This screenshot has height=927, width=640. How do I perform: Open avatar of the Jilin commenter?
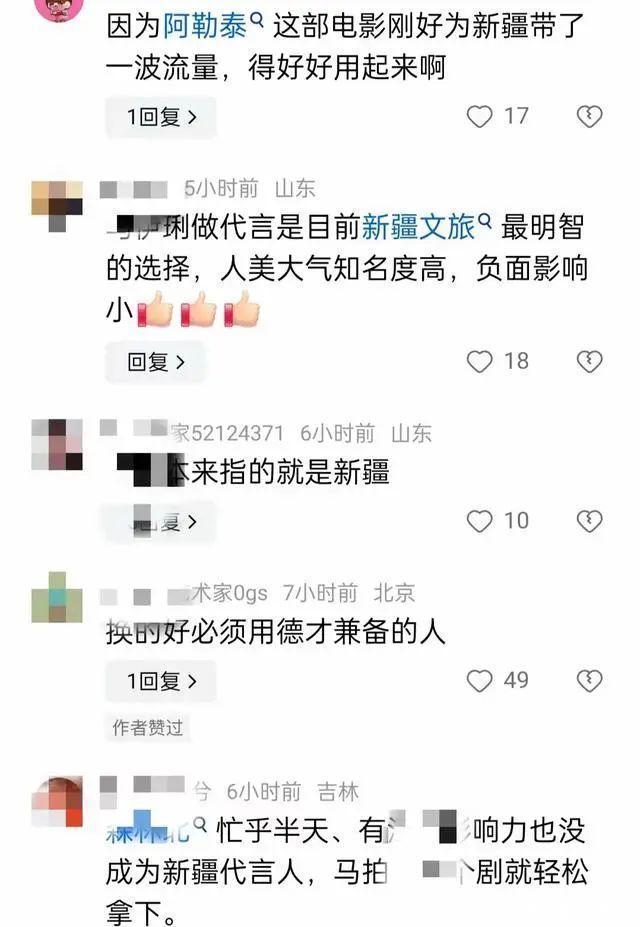coord(57,802)
